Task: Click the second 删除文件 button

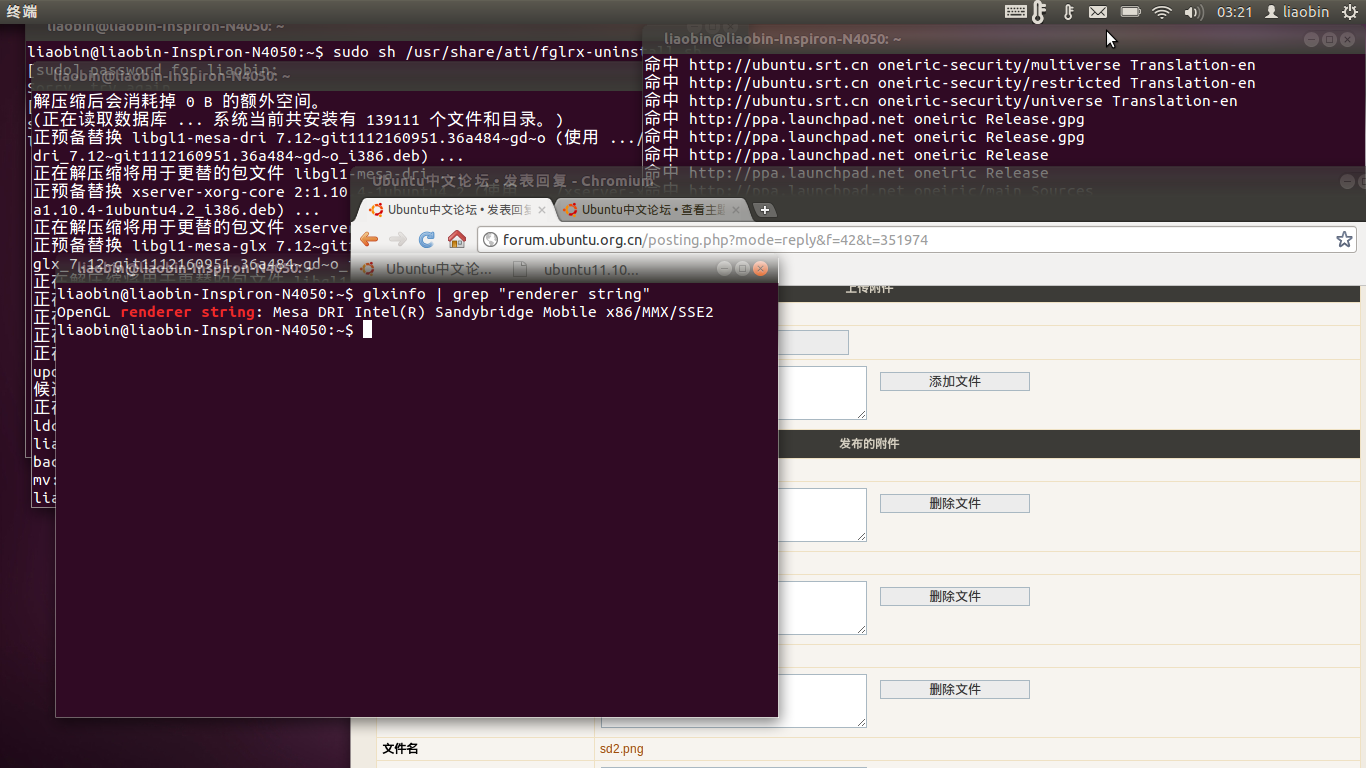Action: click(x=955, y=596)
